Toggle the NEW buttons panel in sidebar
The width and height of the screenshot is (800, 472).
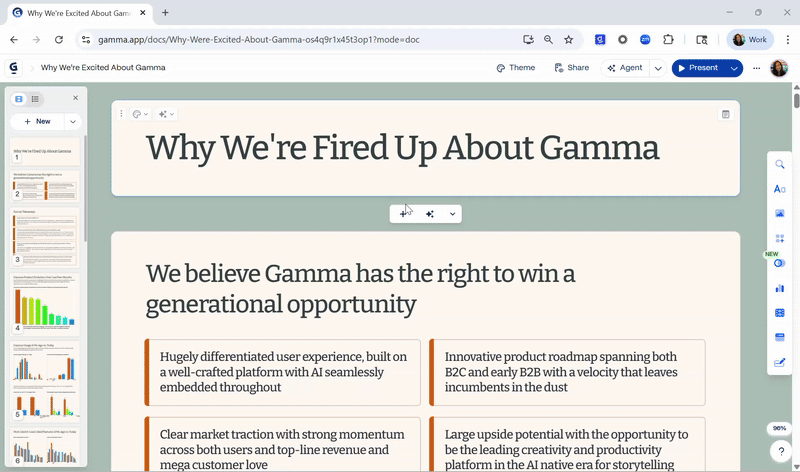pyautogui.click(x=780, y=263)
